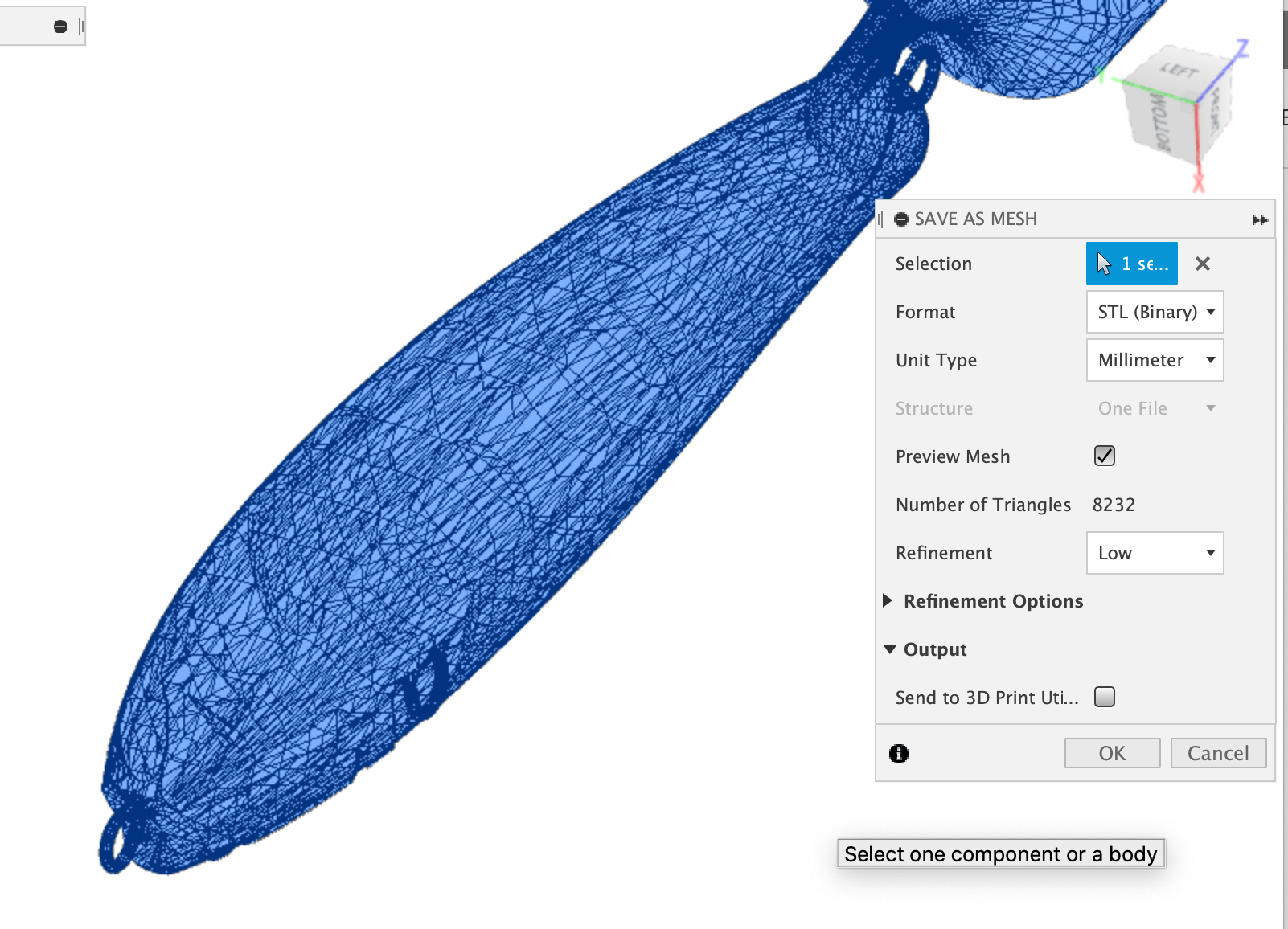The height and width of the screenshot is (929, 1288).
Task: Click the ViewCube BOTTOM face
Action: click(1162, 122)
